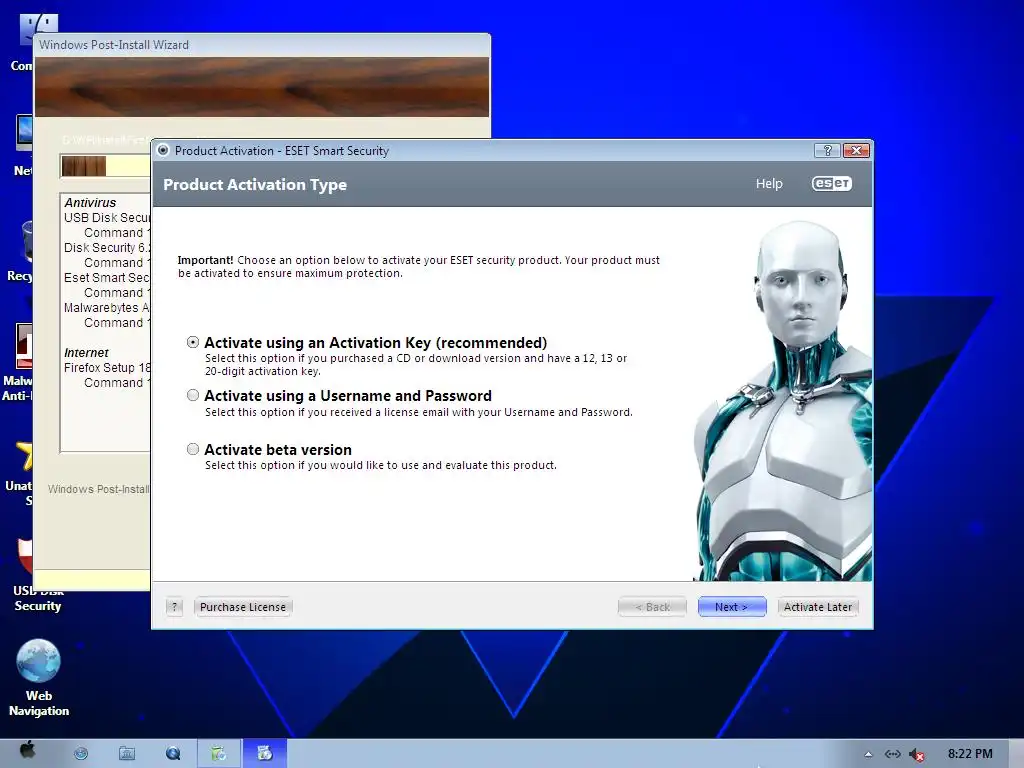Image resolution: width=1024 pixels, height=768 pixels.
Task: Click the network tray icon
Action: click(893, 754)
